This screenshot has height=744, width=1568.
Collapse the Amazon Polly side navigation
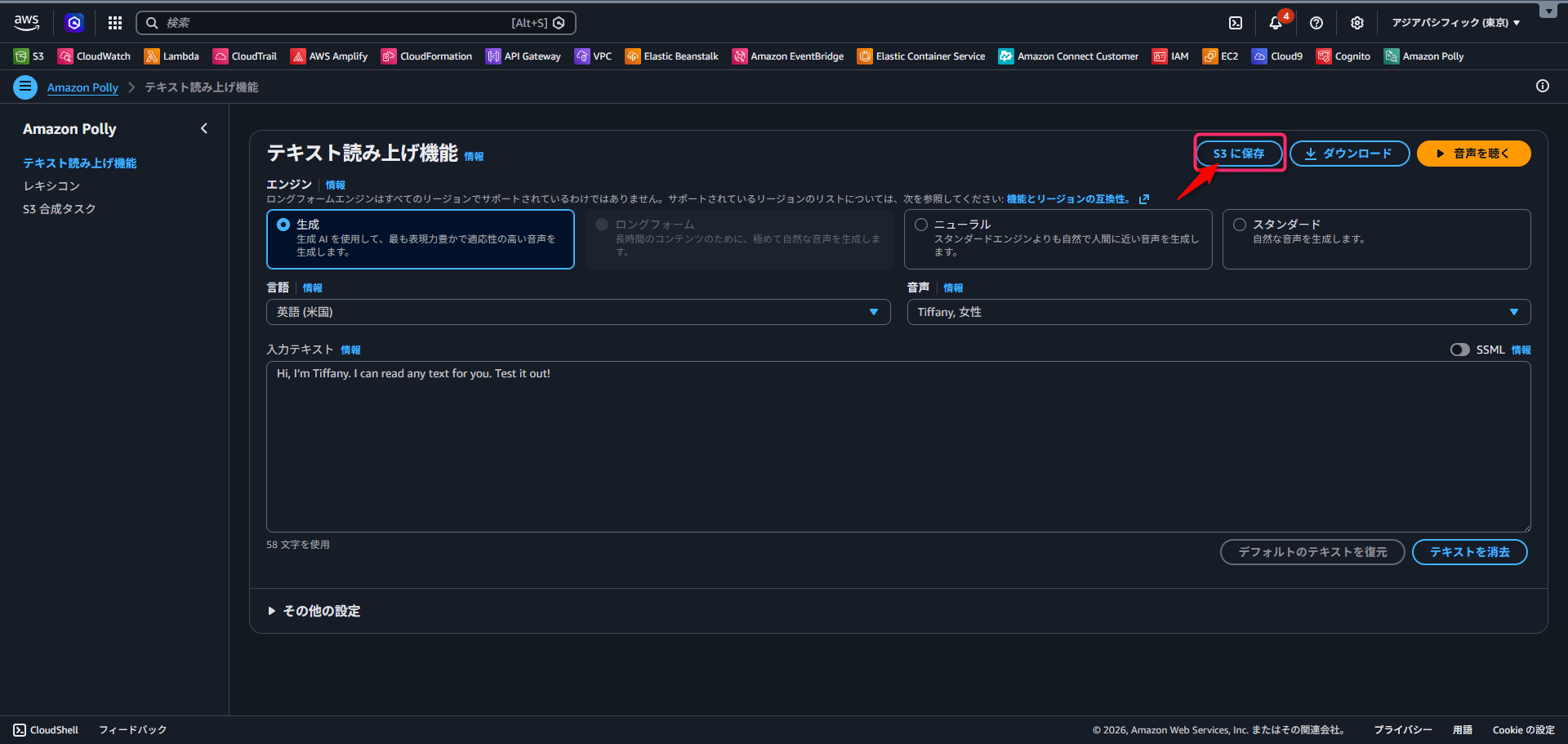coord(204,128)
